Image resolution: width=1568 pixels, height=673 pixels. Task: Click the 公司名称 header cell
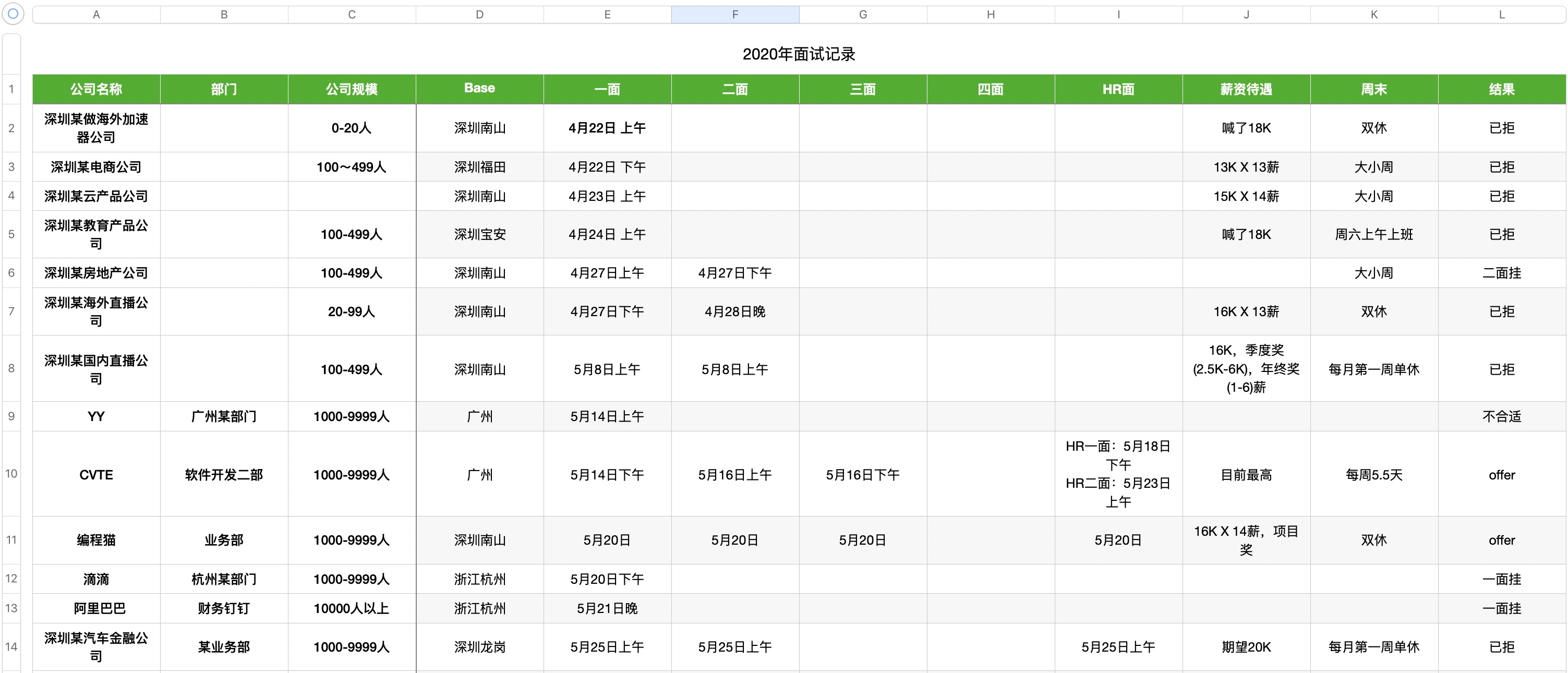[96, 89]
